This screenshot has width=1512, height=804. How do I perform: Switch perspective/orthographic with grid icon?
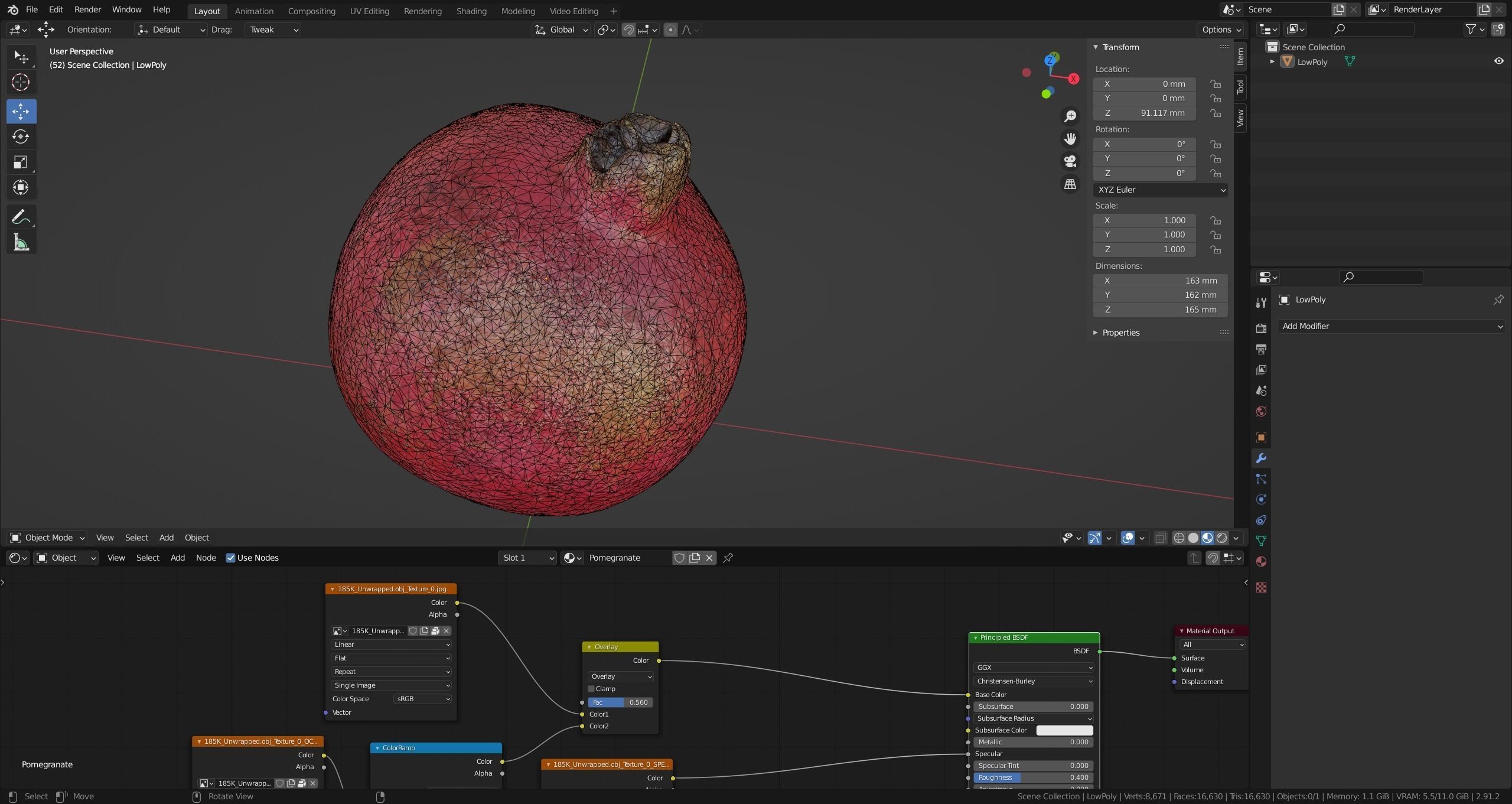(x=1070, y=184)
